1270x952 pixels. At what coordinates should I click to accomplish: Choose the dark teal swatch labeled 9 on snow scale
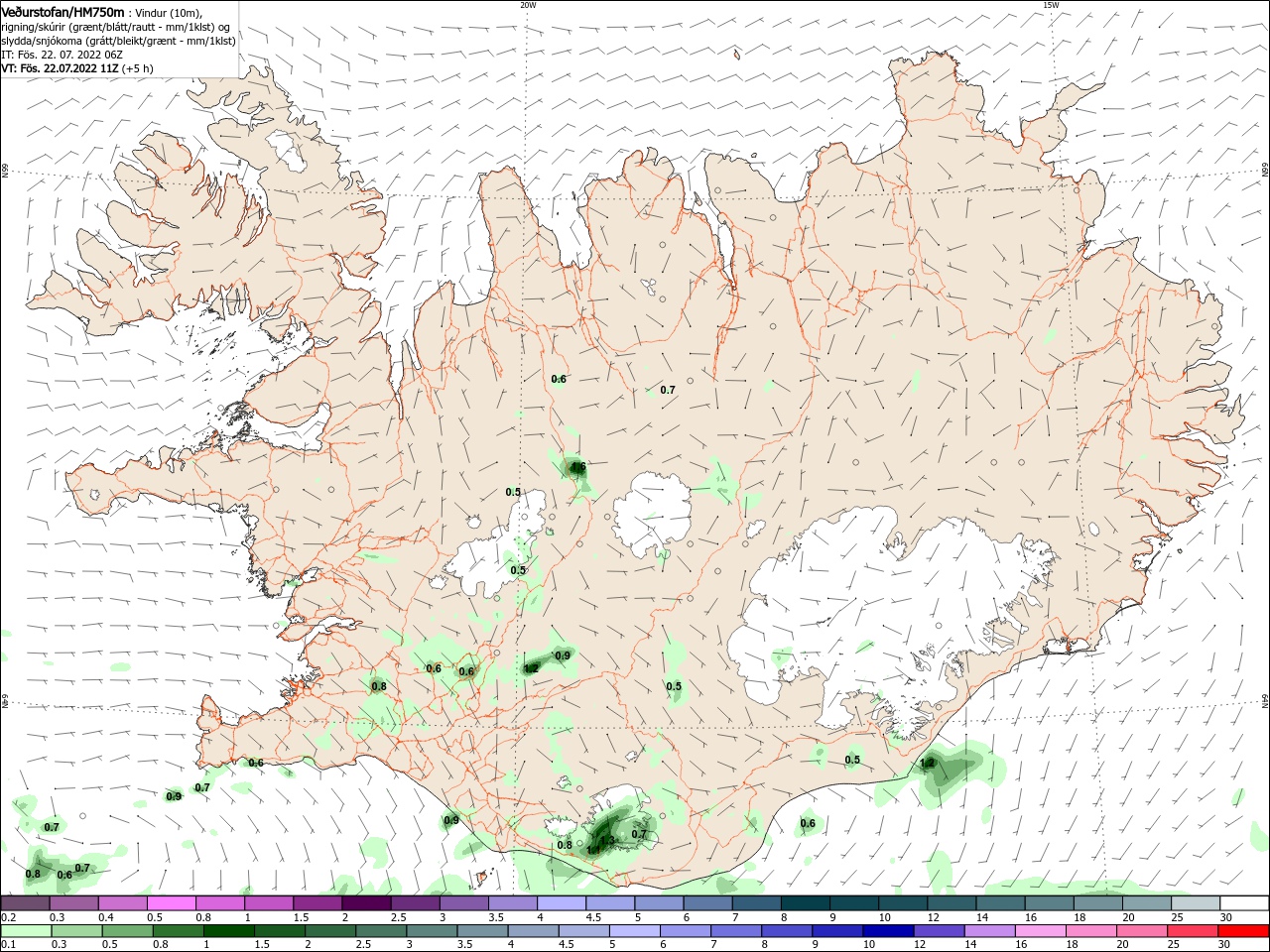tap(855, 903)
